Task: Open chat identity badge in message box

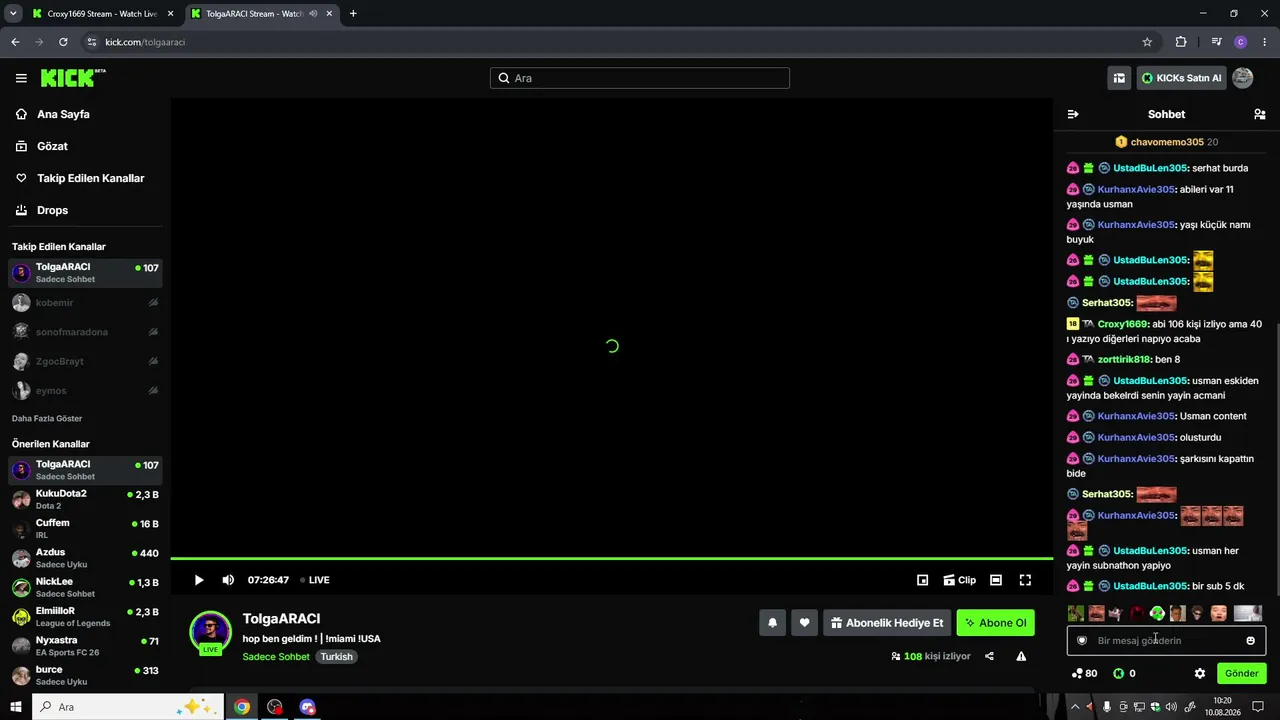Action: 1082,640
